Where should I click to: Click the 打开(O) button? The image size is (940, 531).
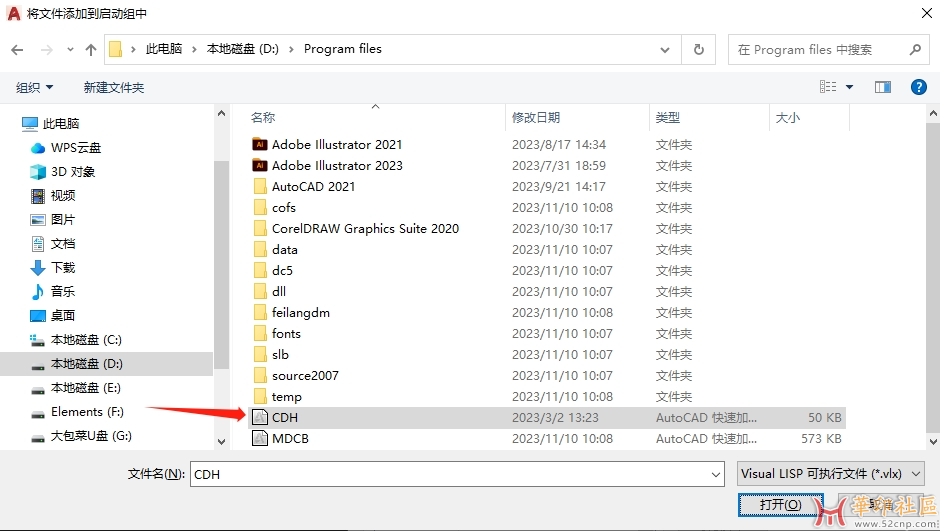click(x=781, y=505)
